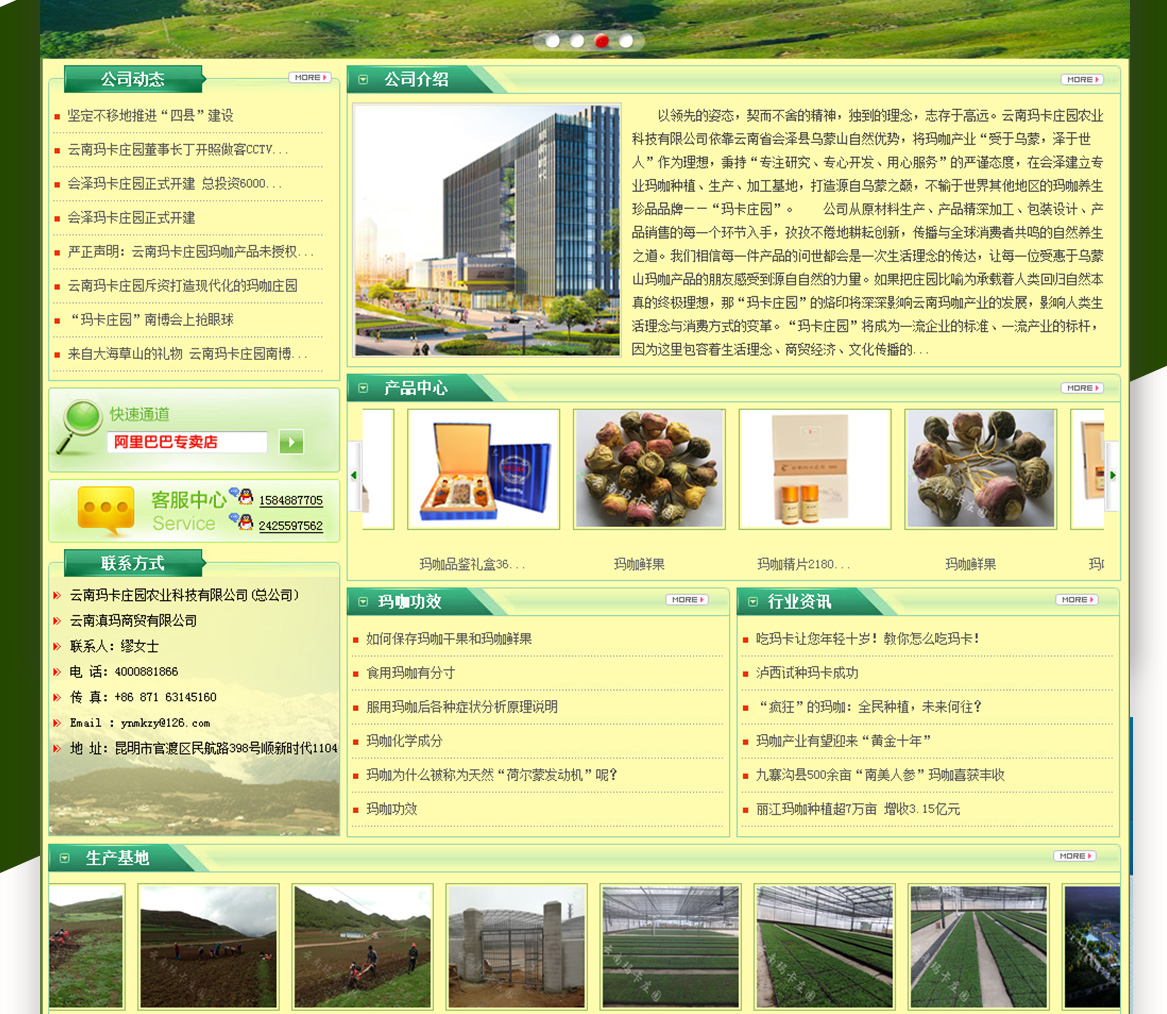Screen dimensions: 1167x1014
Task: Select the red active banner slide dot
Action: tap(602, 41)
